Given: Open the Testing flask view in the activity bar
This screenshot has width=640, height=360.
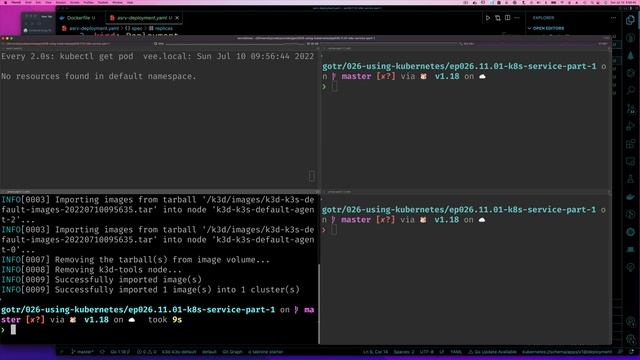Looking at the screenshot, I should pyautogui.click(x=631, y=179).
